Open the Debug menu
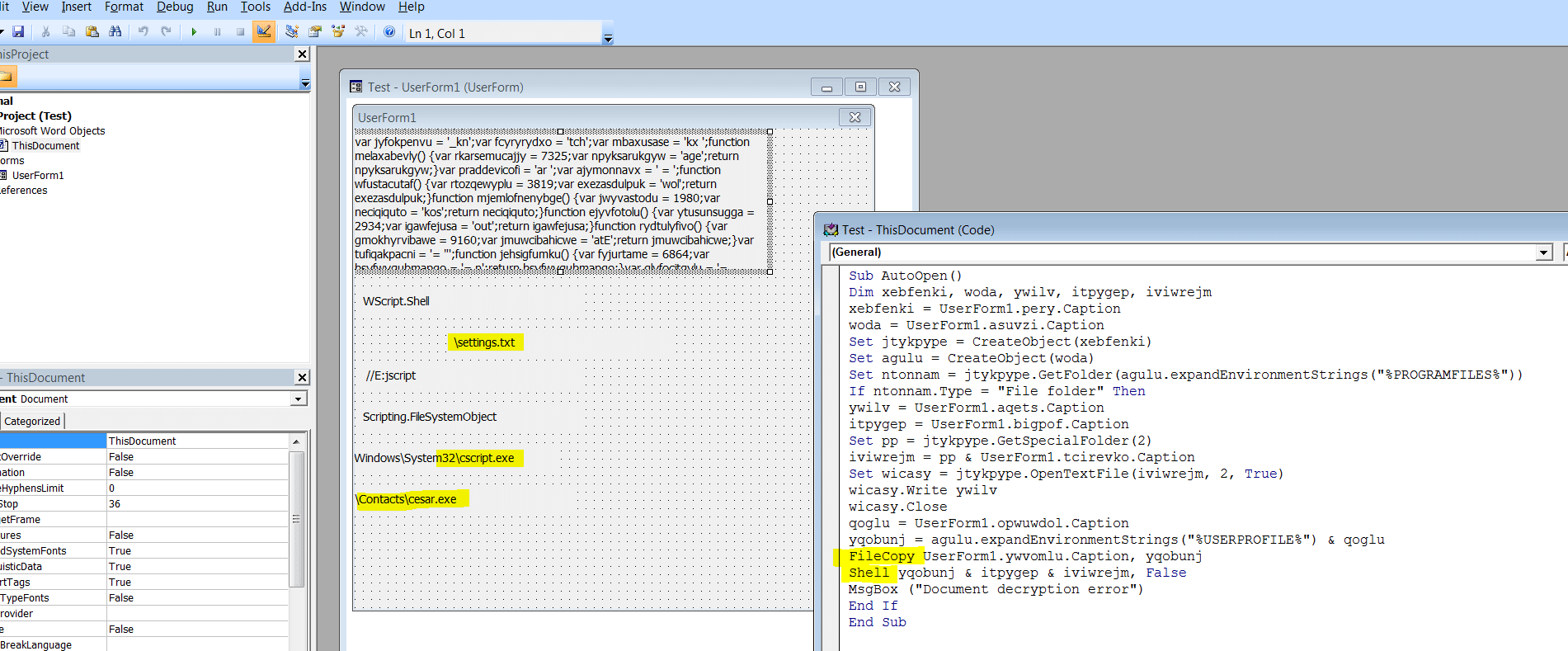1568x651 pixels. pyautogui.click(x=175, y=7)
